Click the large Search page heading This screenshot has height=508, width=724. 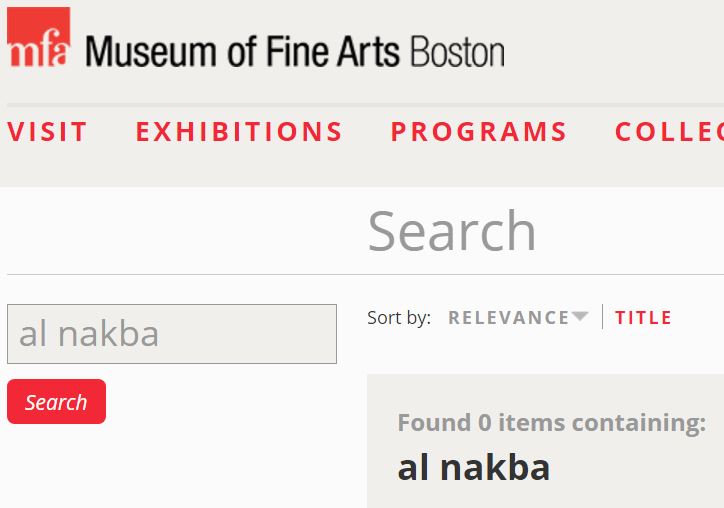pyautogui.click(x=452, y=231)
